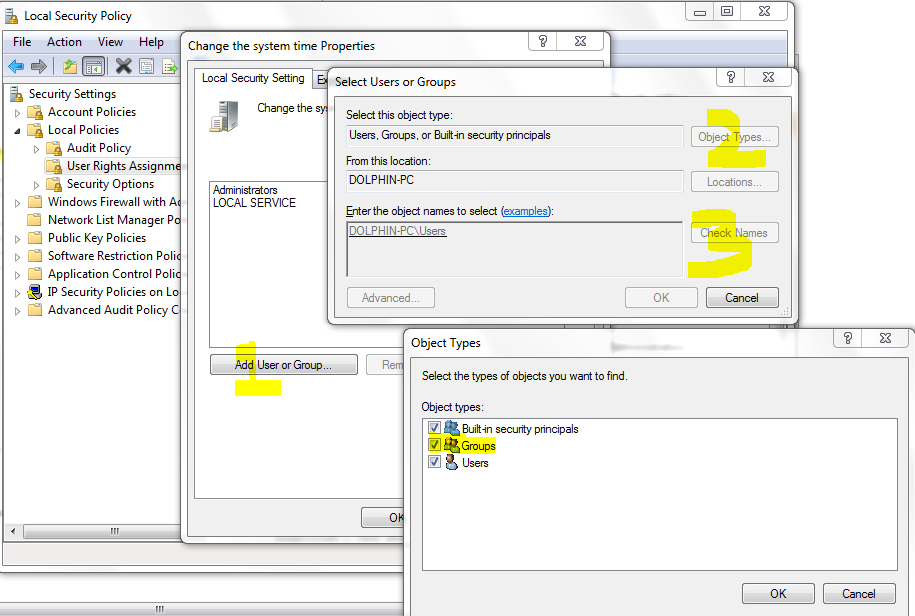This screenshot has width=915, height=616.
Task: Check Built-in security principals object type
Action: (x=434, y=427)
